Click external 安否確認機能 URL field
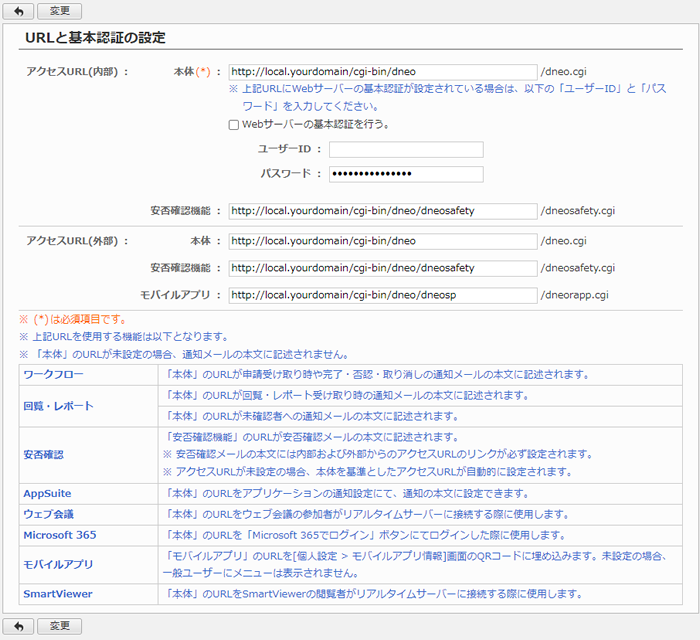 pos(383,268)
